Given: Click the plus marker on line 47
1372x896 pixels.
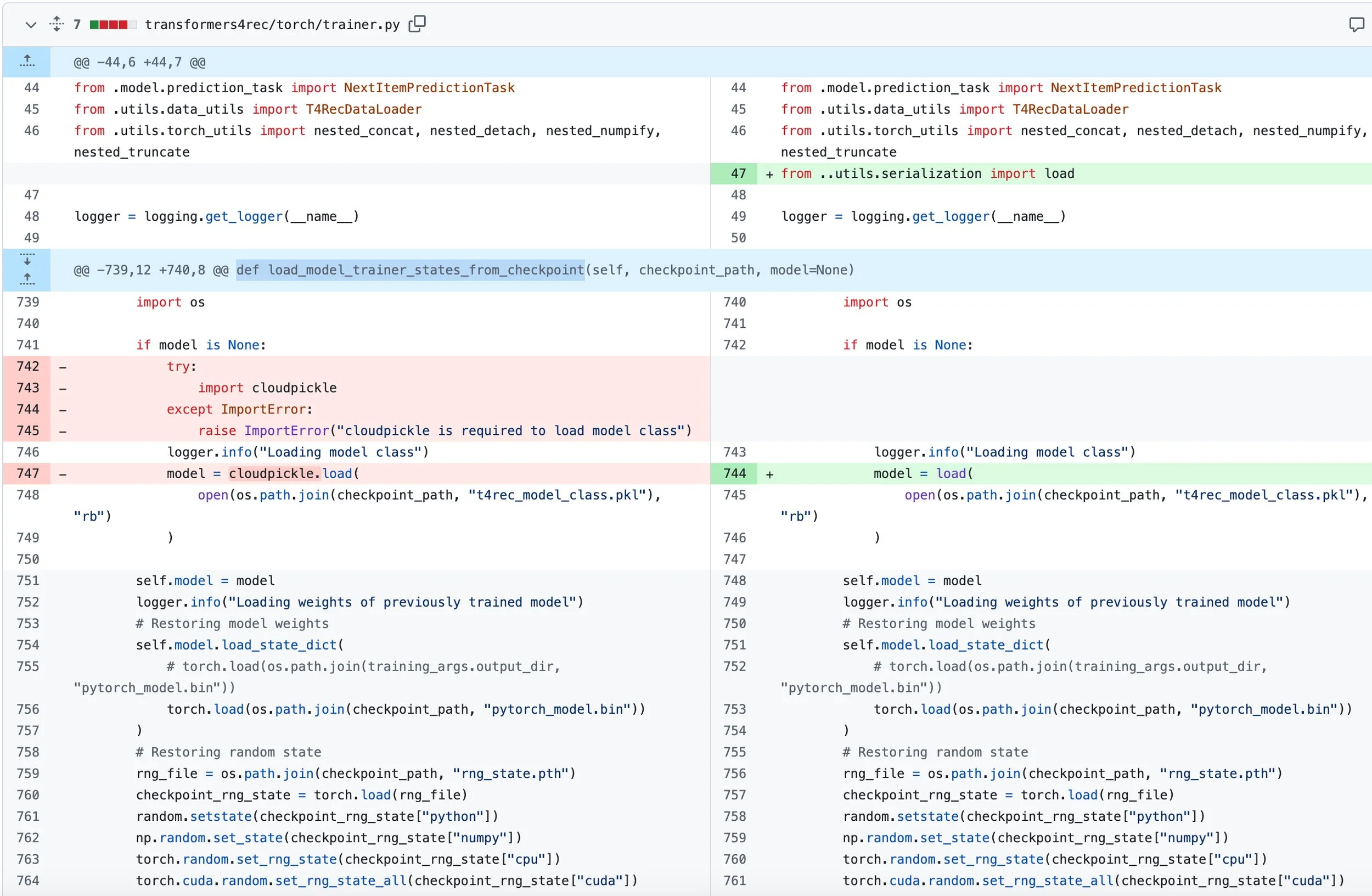Looking at the screenshot, I should tap(769, 174).
